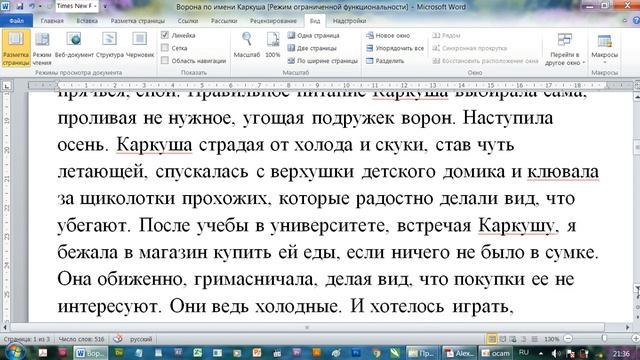Enable the Область навигации checkbox

(x=165, y=60)
